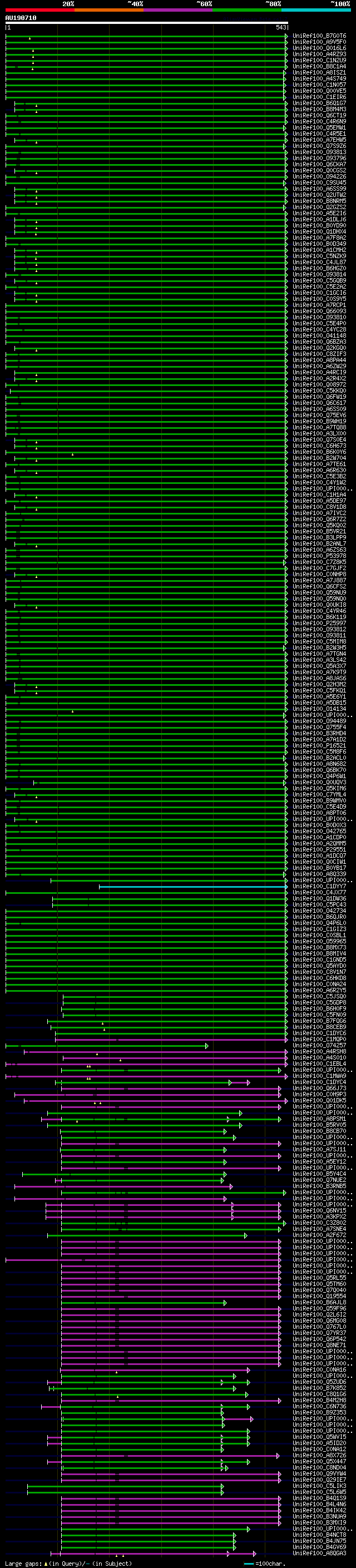Select the cyan hit bar for UniRef100_C1DYY7
Viewport: 356px width, 1568px height.
coord(193,887)
